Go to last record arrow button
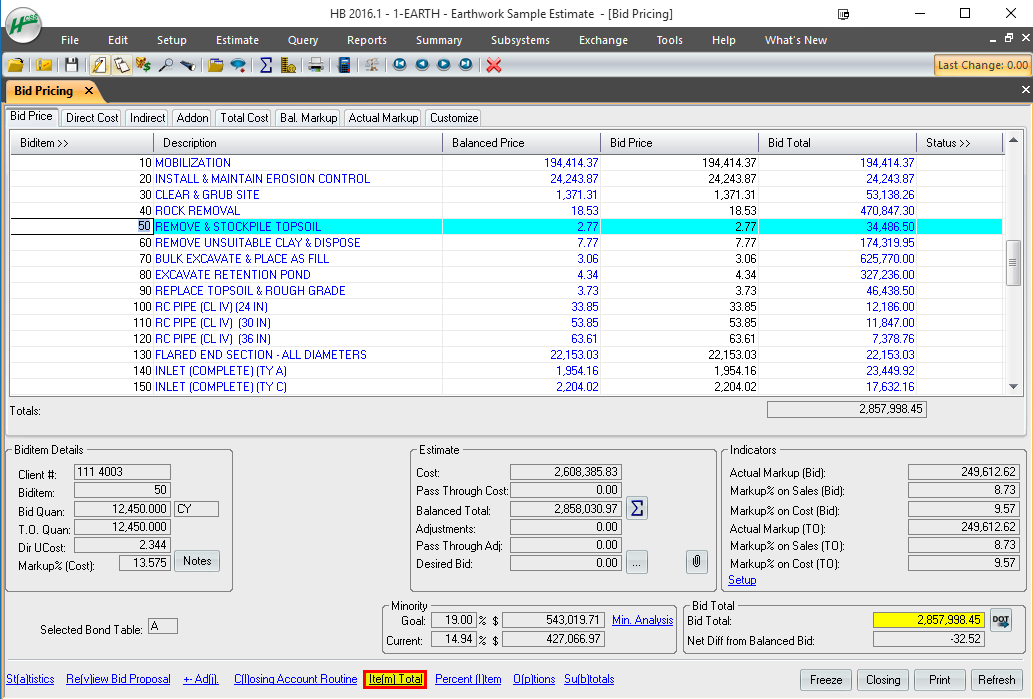The height and width of the screenshot is (699, 1033). click(x=466, y=65)
